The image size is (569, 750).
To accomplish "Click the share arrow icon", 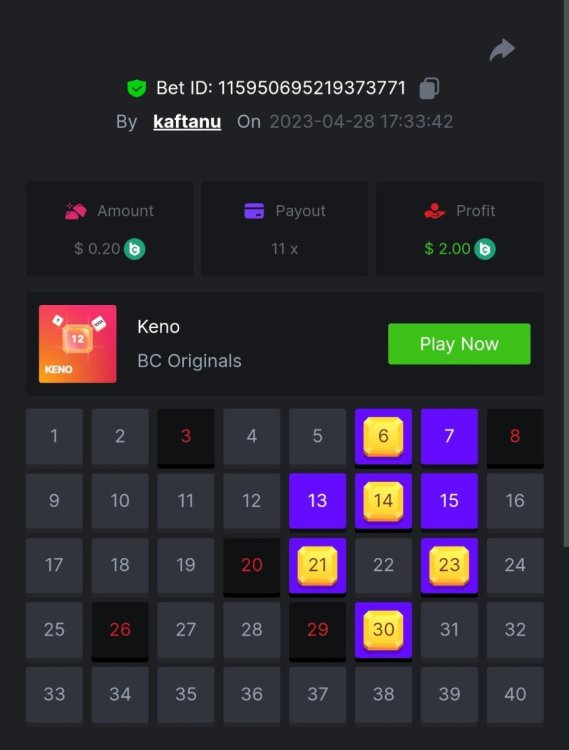I will [x=502, y=50].
